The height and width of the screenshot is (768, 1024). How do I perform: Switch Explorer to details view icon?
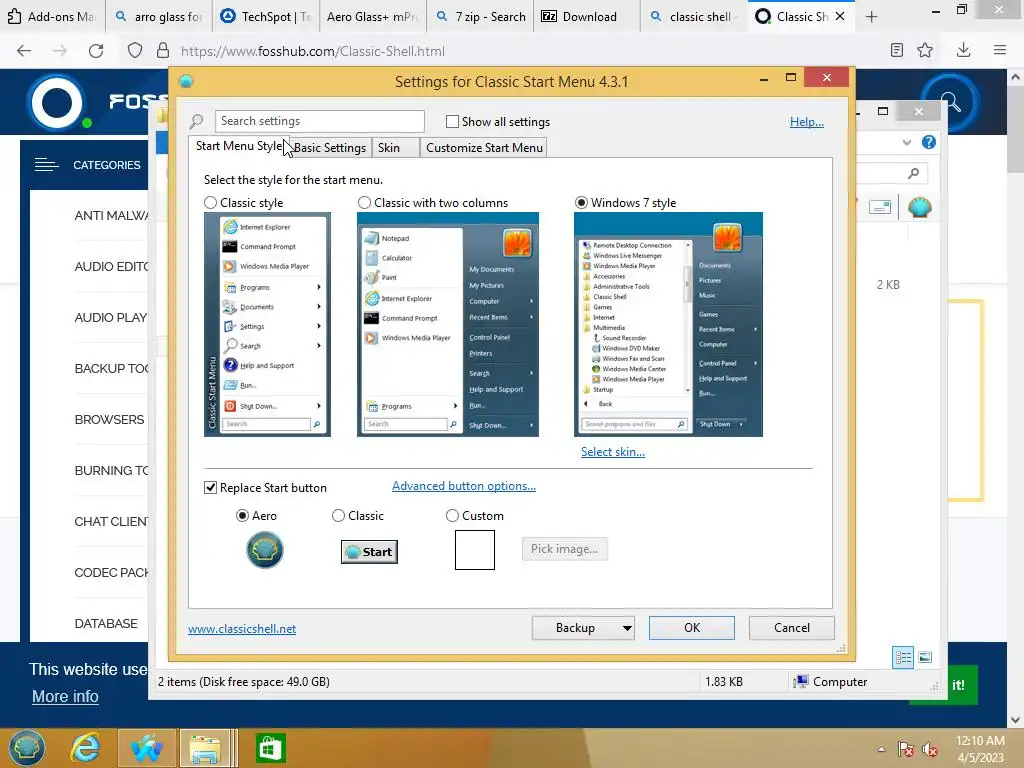pyautogui.click(x=903, y=658)
